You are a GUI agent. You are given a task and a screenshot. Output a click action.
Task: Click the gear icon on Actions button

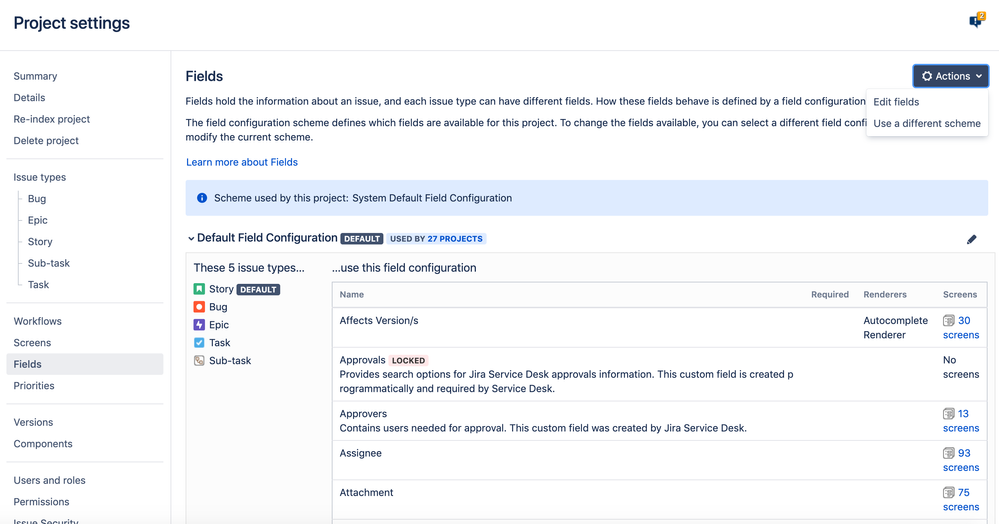coord(927,76)
